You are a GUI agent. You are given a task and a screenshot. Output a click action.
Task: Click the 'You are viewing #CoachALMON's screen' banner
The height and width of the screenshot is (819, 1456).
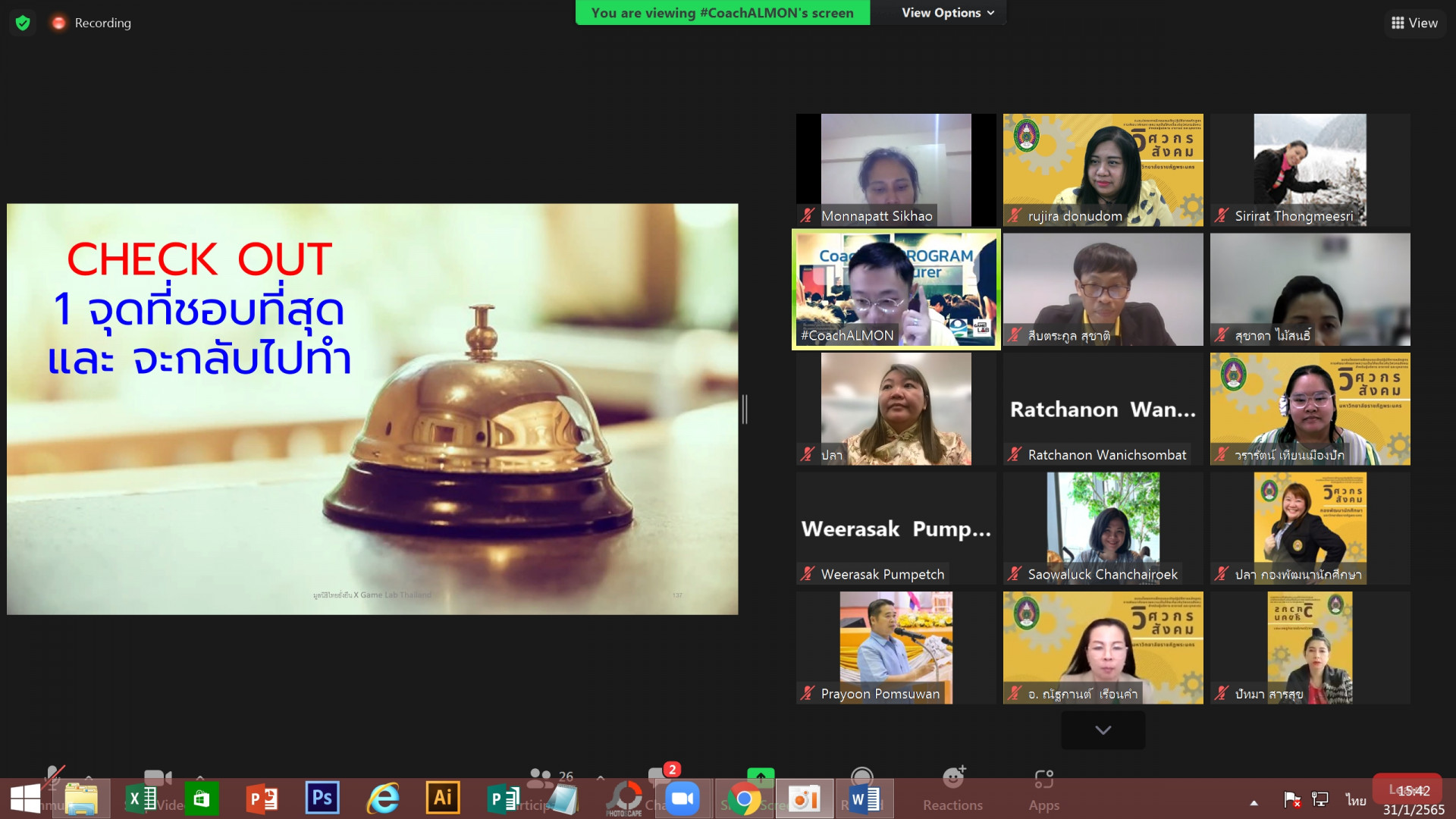tap(723, 13)
